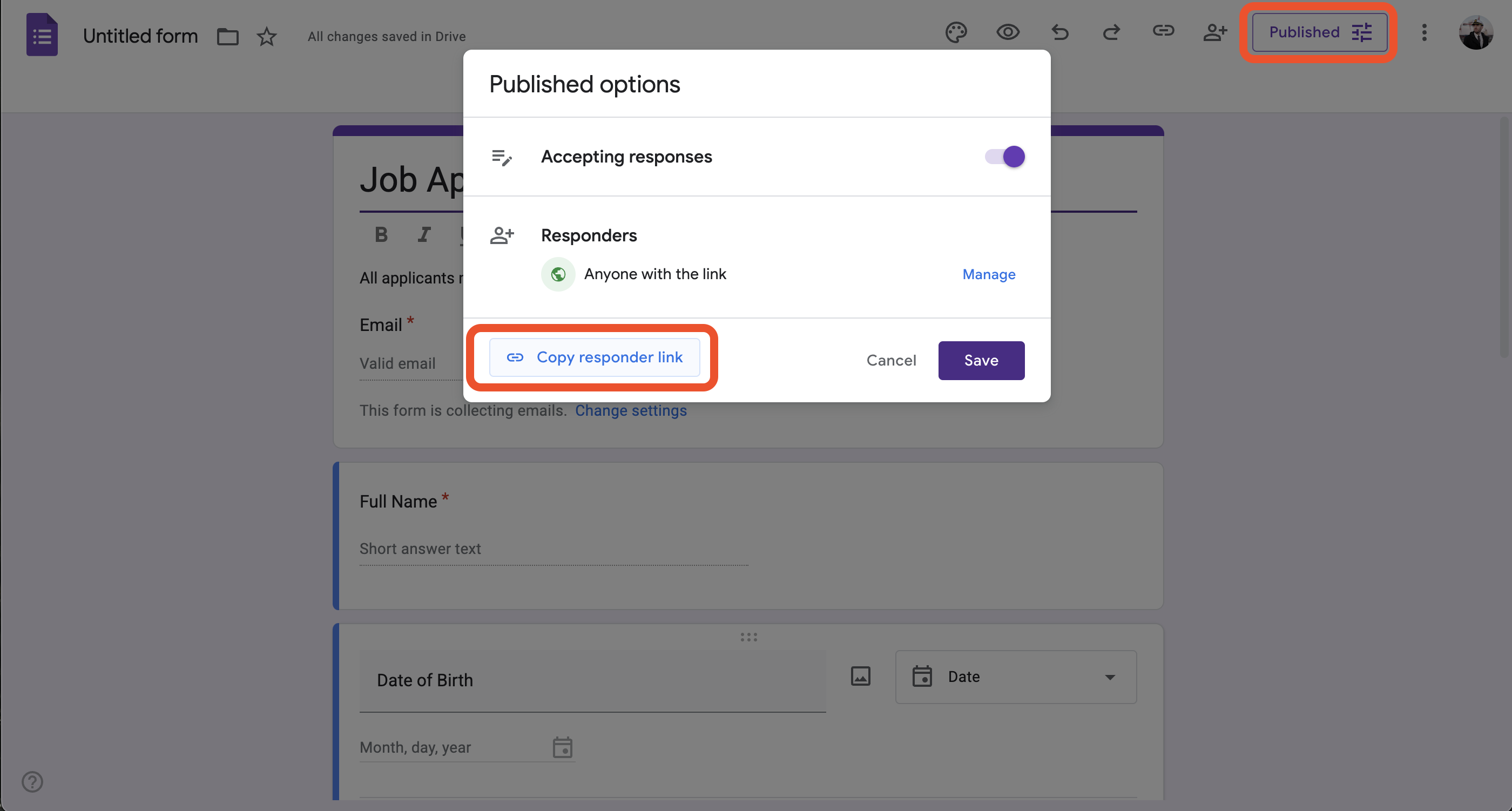Preview the form with the eye icon
1512x811 pixels.
coord(1007,33)
